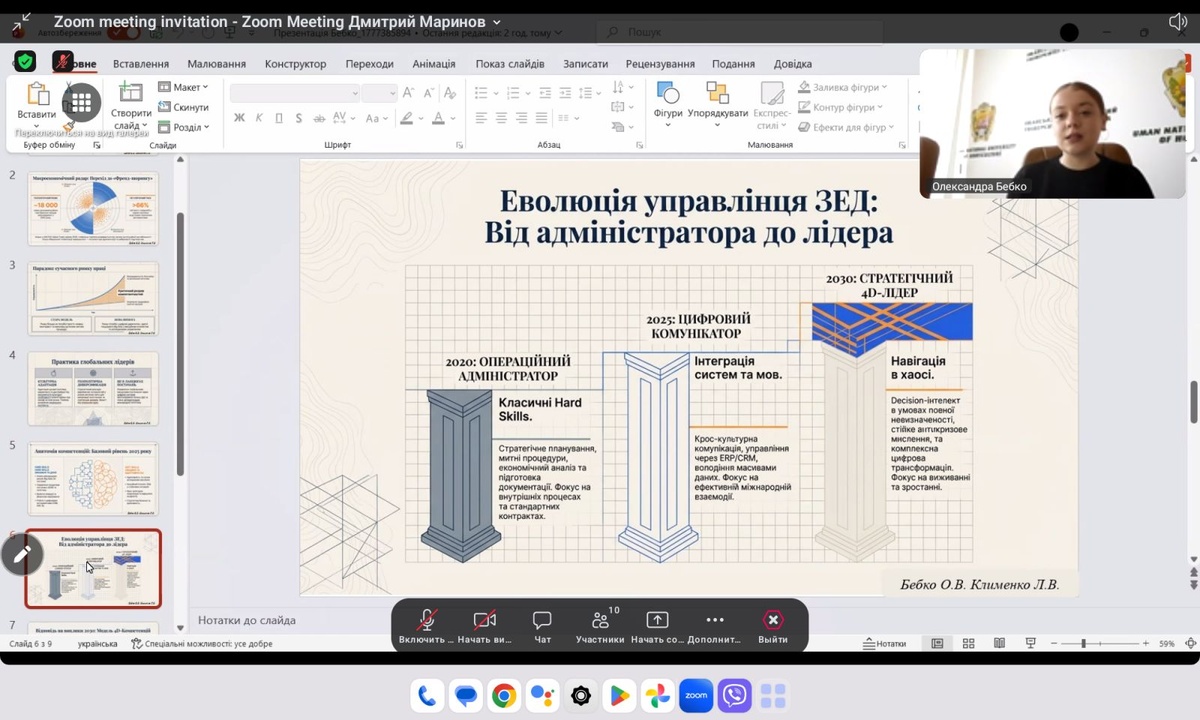This screenshot has height=720, width=1200.
Task: Select slide 4 thumbnail in the slide panel
Action: pos(93,389)
